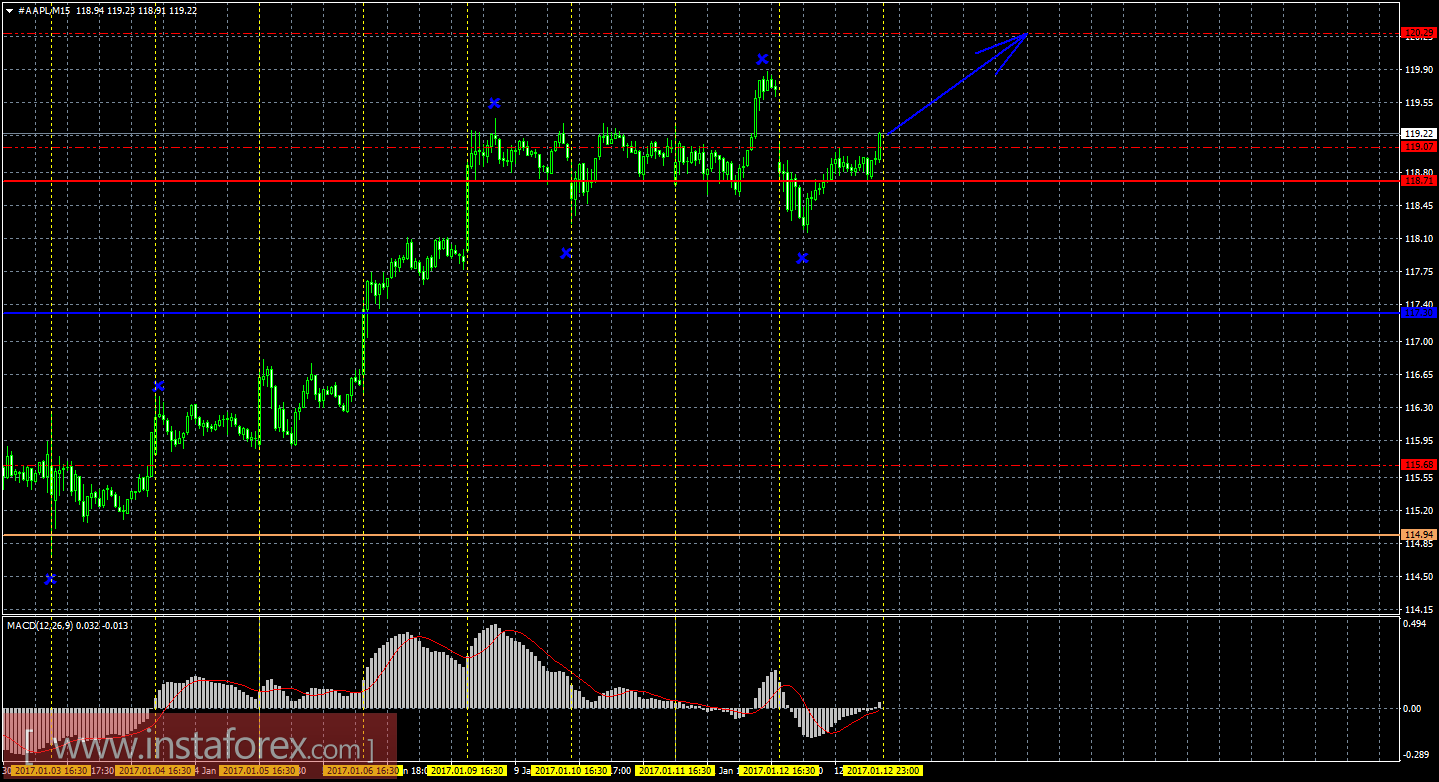Screen dimensions: 1439x782
Task: Click the 115.95 price scale value
Action: click(x=1417, y=441)
